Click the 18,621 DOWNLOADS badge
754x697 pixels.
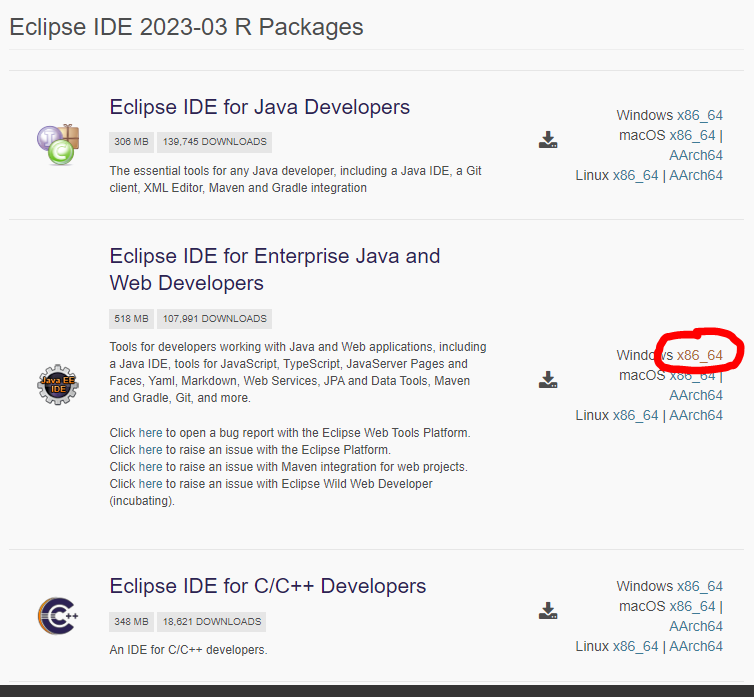212,622
